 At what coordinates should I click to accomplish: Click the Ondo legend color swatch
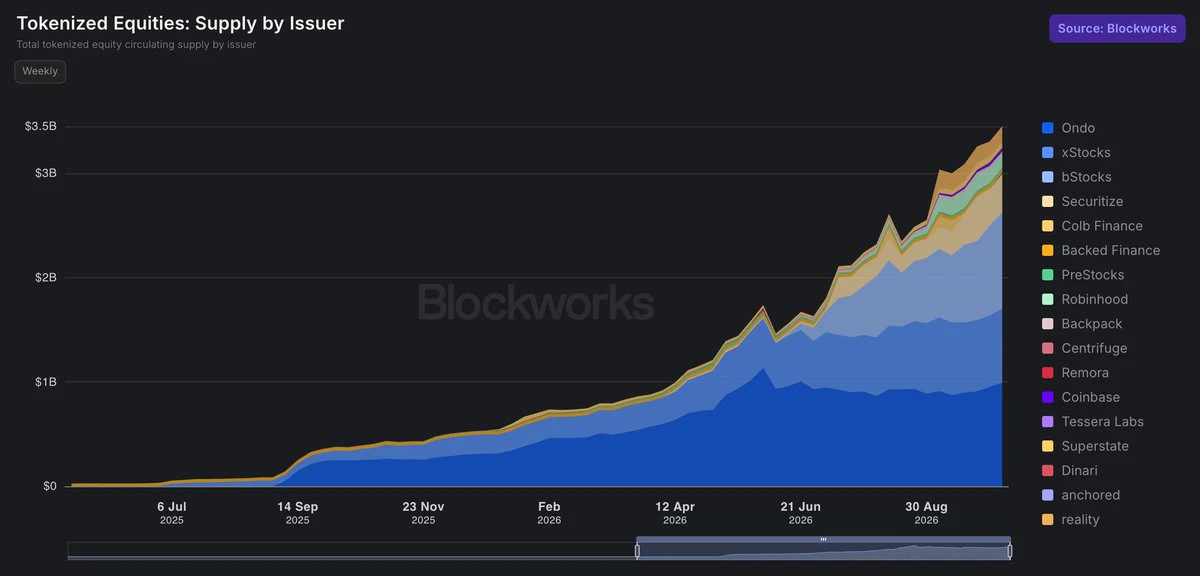click(1048, 128)
